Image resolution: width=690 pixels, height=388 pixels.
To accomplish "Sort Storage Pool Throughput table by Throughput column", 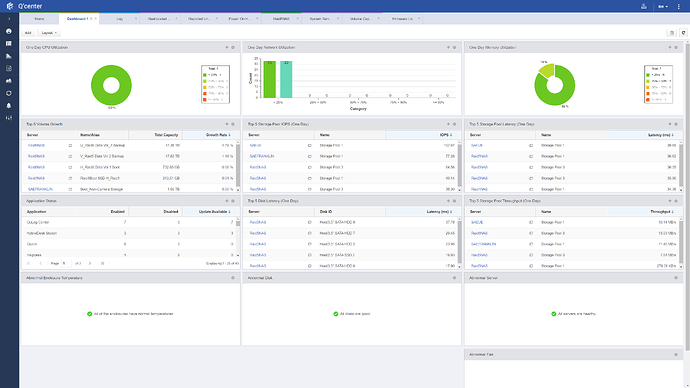I will pos(643,212).
